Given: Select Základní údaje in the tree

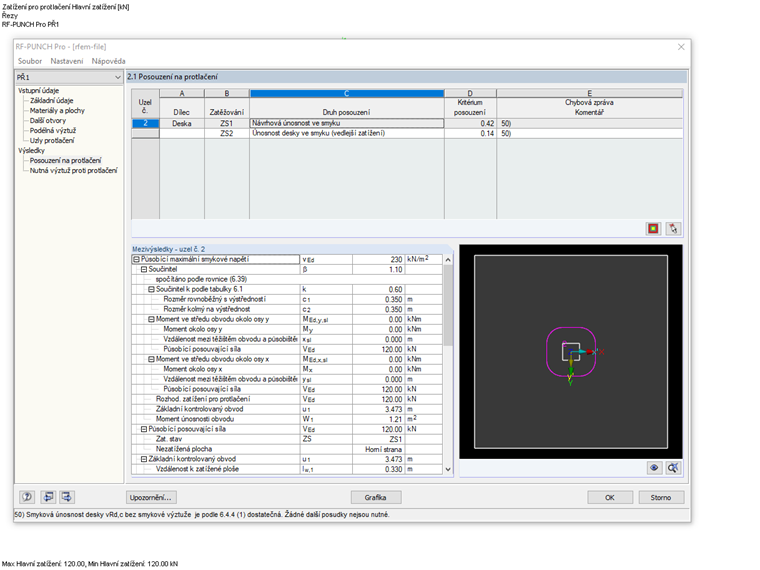Looking at the screenshot, I should click(51, 100).
